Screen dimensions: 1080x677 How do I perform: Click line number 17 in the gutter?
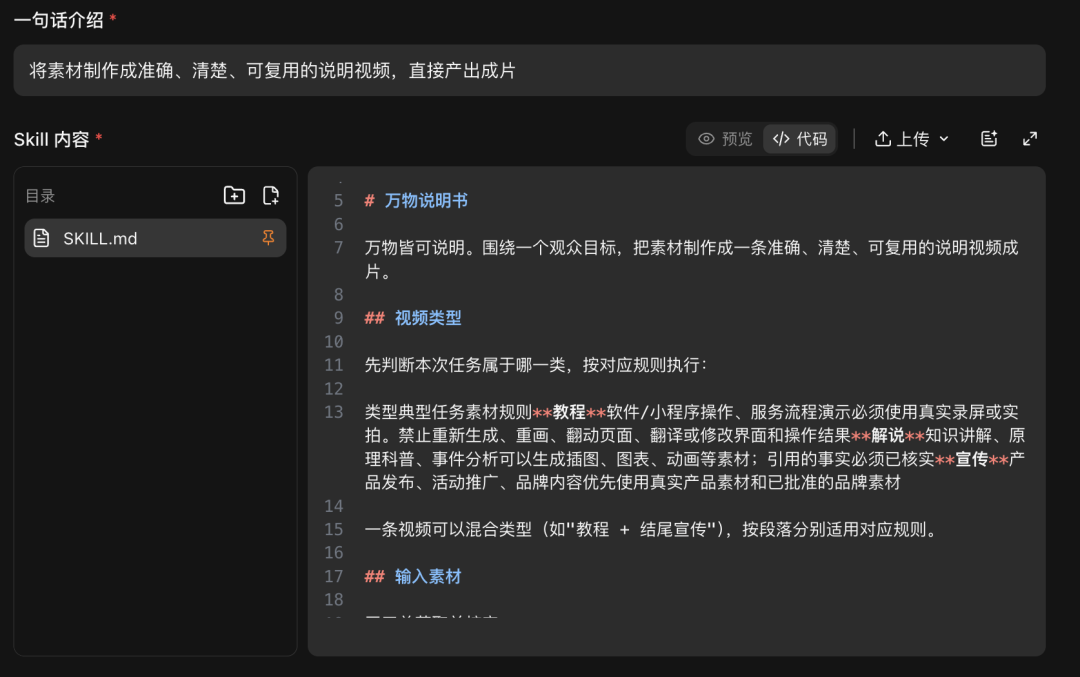click(x=333, y=576)
